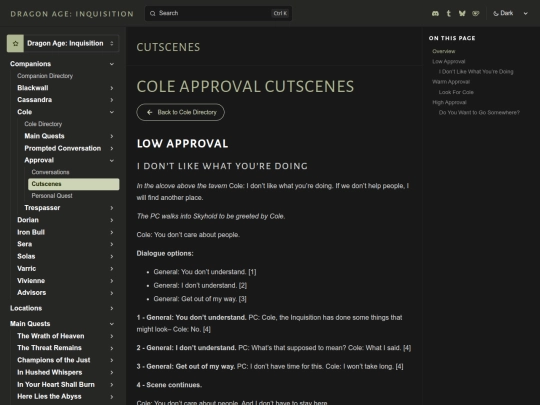Click the search magnifier icon
Screen dimensions: 540x405
pyautogui.click(x=153, y=13)
